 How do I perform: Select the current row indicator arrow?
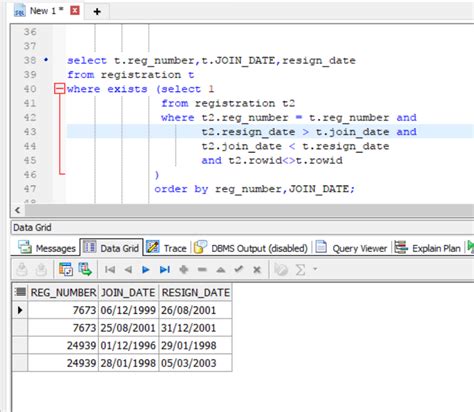[20, 310]
